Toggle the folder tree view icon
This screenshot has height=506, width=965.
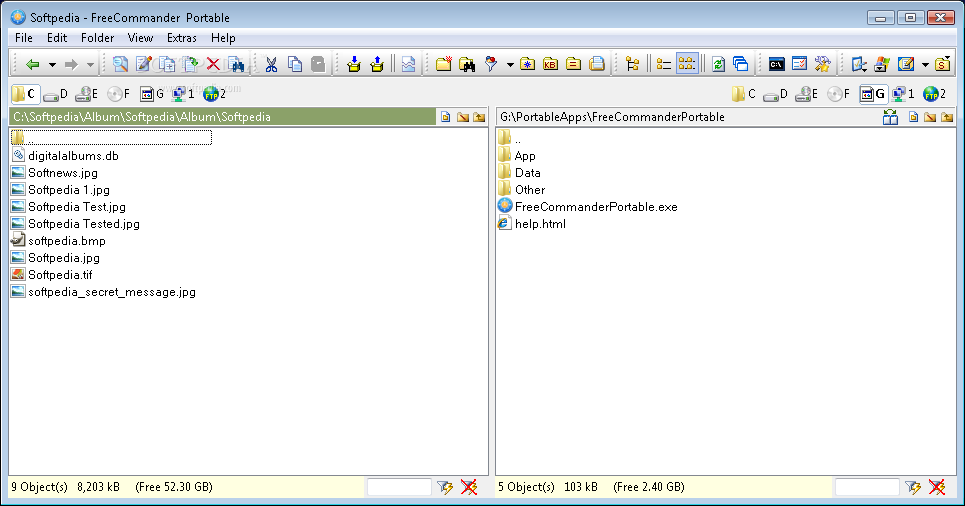tap(632, 64)
